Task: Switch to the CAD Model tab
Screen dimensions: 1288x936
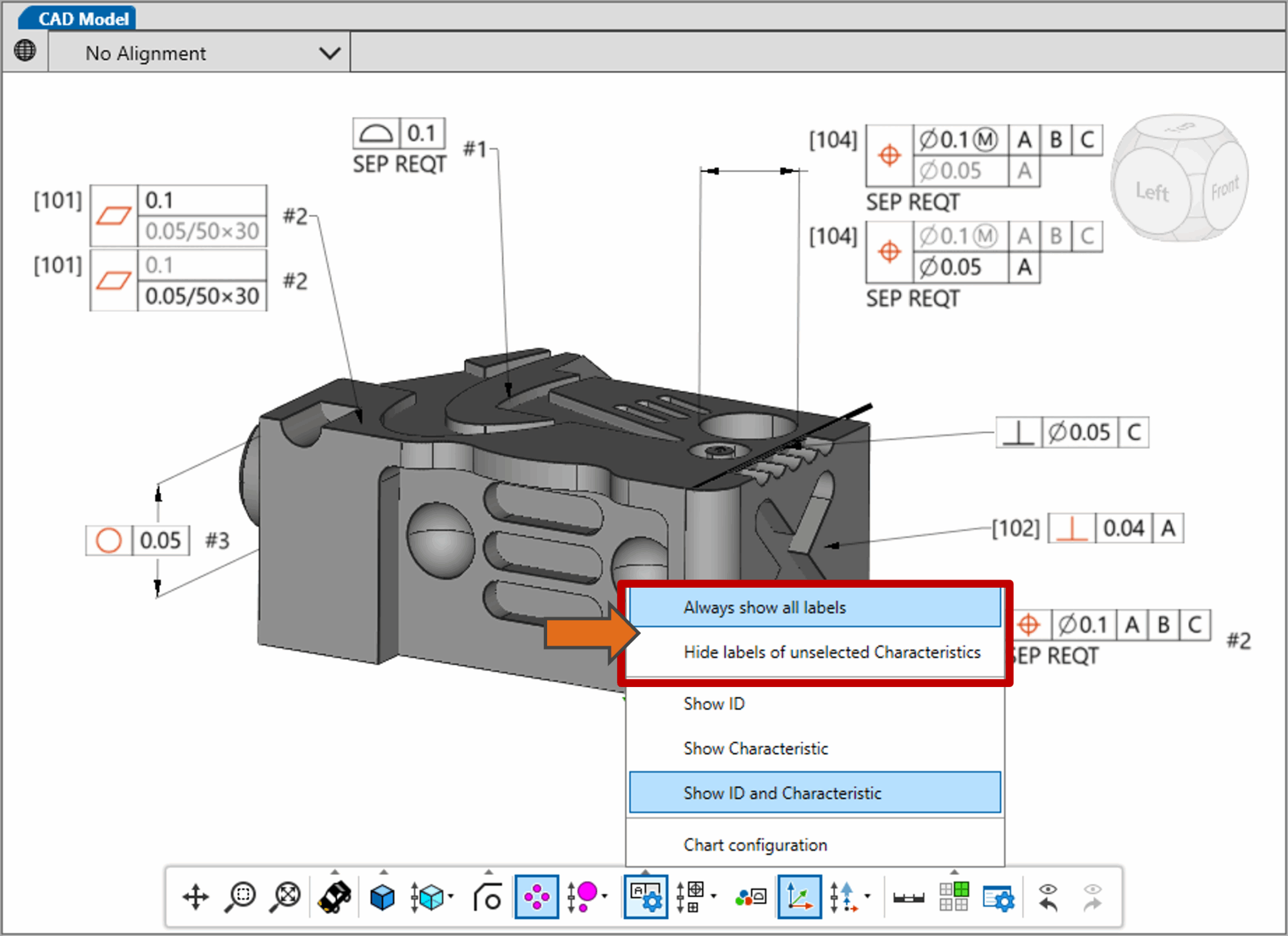Action: 83,19
